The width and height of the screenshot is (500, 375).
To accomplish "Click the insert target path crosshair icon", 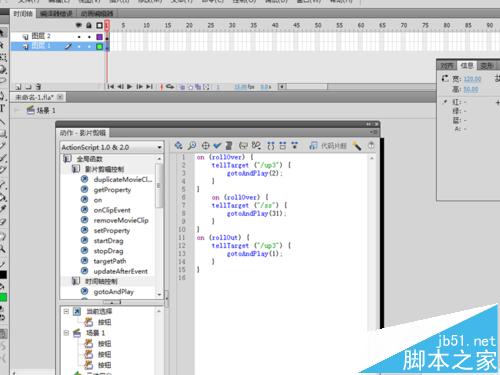I will pos(206,146).
